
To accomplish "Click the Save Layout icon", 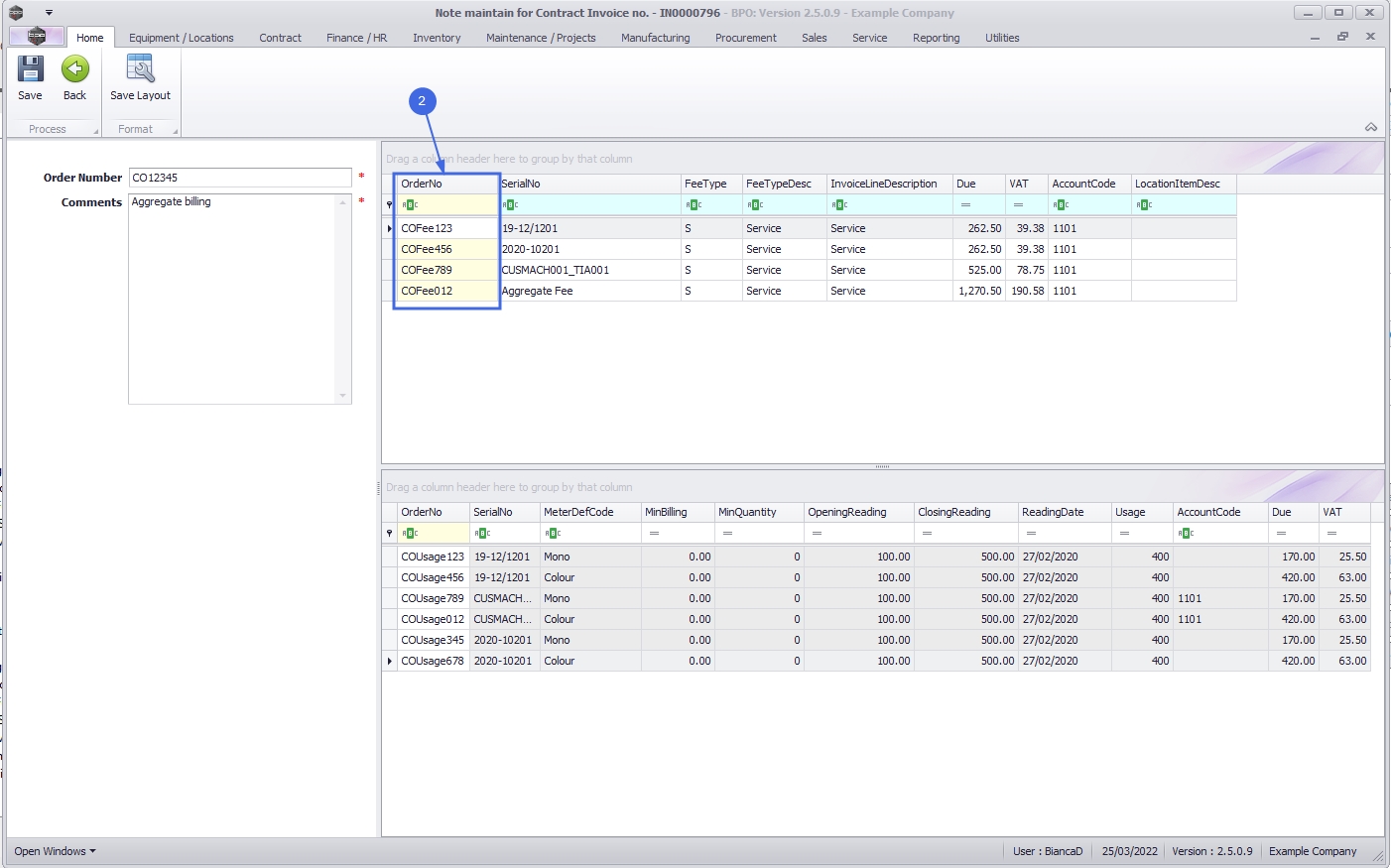I will pos(140,69).
